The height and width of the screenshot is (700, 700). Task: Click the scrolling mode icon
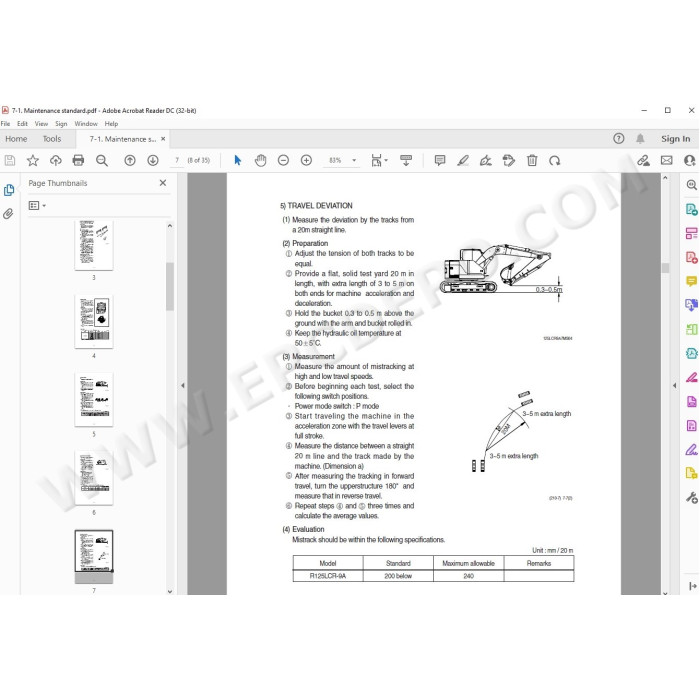(x=406, y=160)
